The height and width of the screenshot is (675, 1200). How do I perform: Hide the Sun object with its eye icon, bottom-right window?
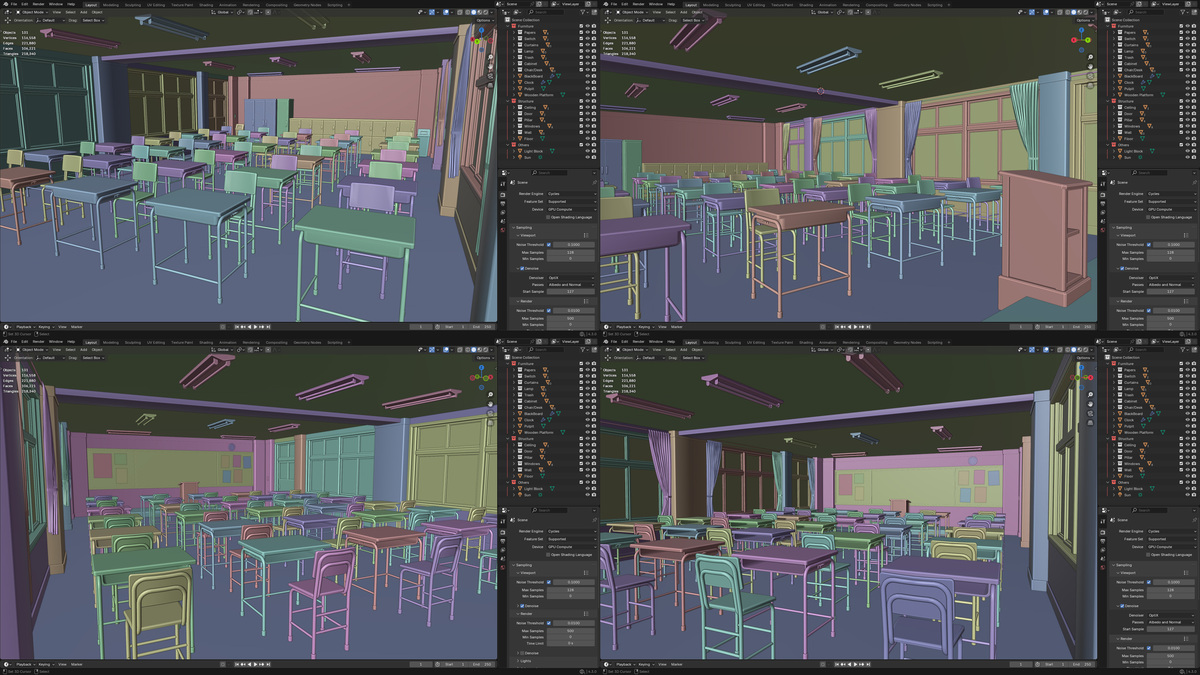pyautogui.click(x=1188, y=495)
